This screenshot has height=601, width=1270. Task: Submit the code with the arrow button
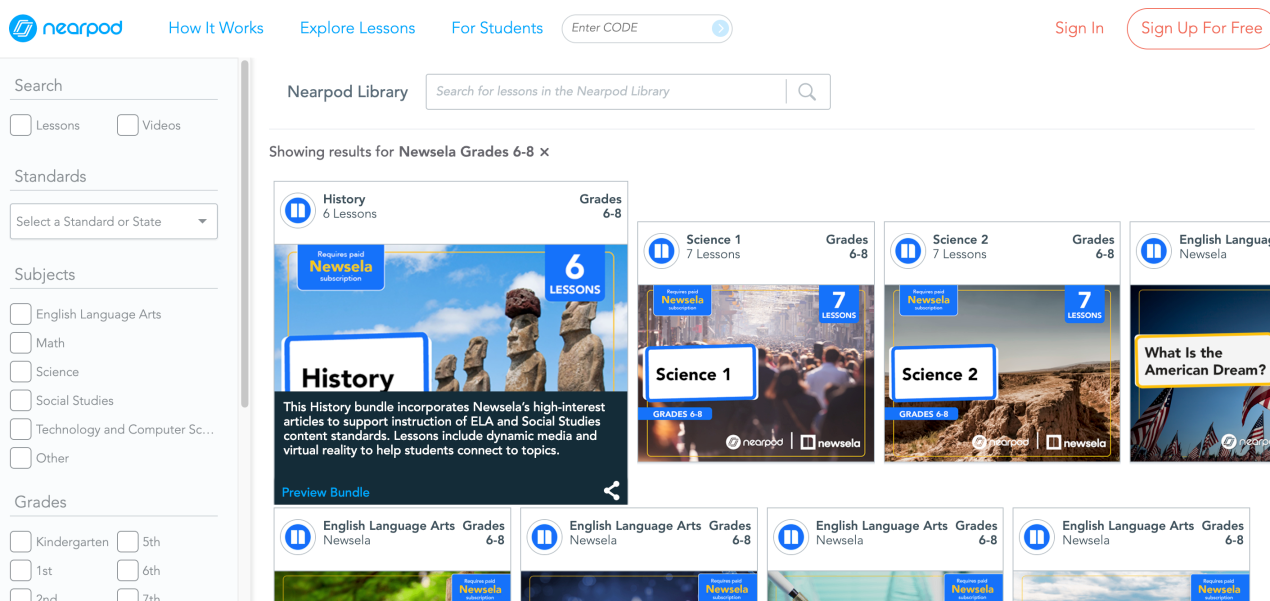(720, 29)
